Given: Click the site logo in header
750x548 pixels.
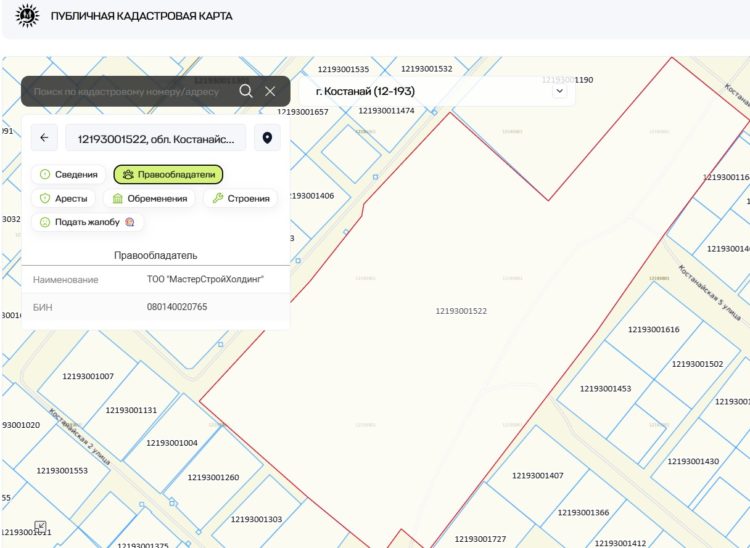Looking at the screenshot, I should pyautogui.click(x=27, y=16).
